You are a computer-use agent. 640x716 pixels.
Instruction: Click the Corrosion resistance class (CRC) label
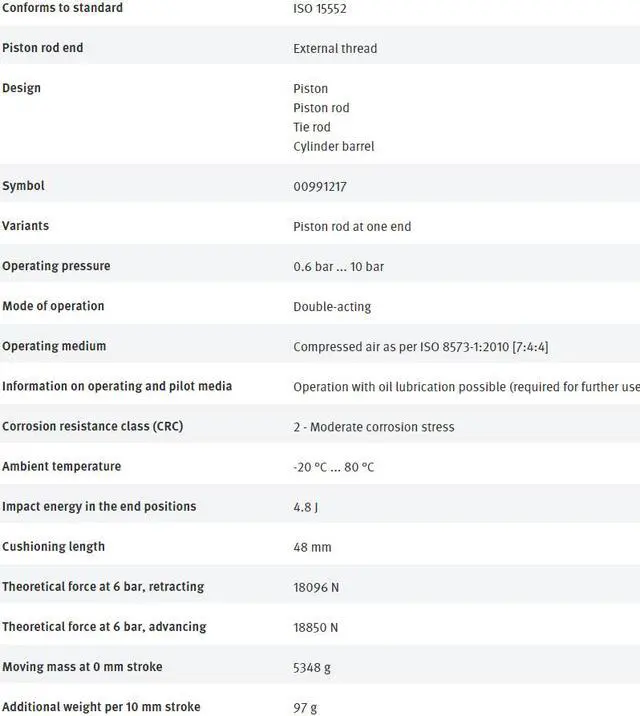click(92, 426)
